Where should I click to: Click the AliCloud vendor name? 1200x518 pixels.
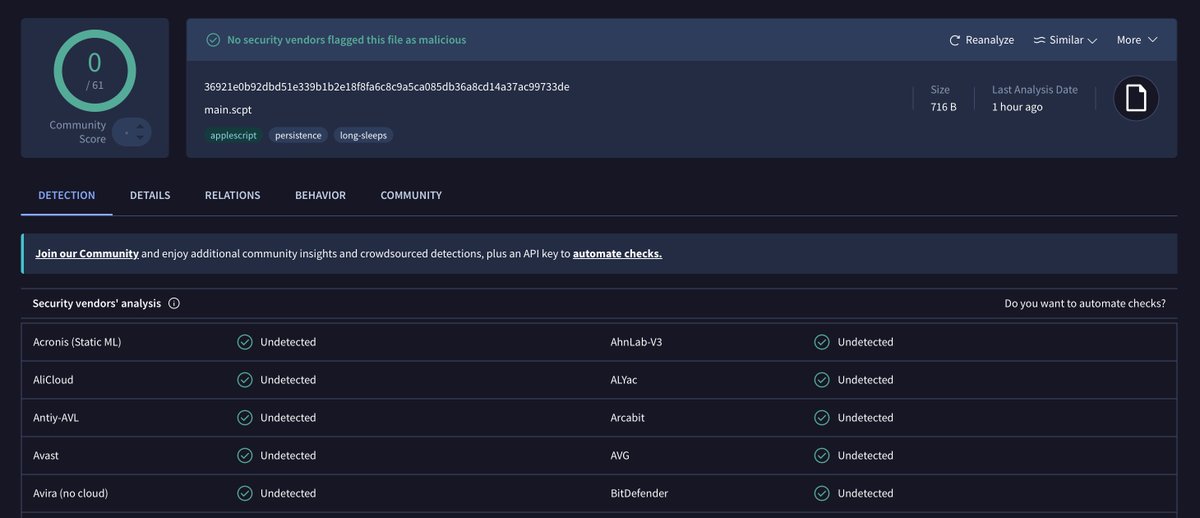[53, 380]
